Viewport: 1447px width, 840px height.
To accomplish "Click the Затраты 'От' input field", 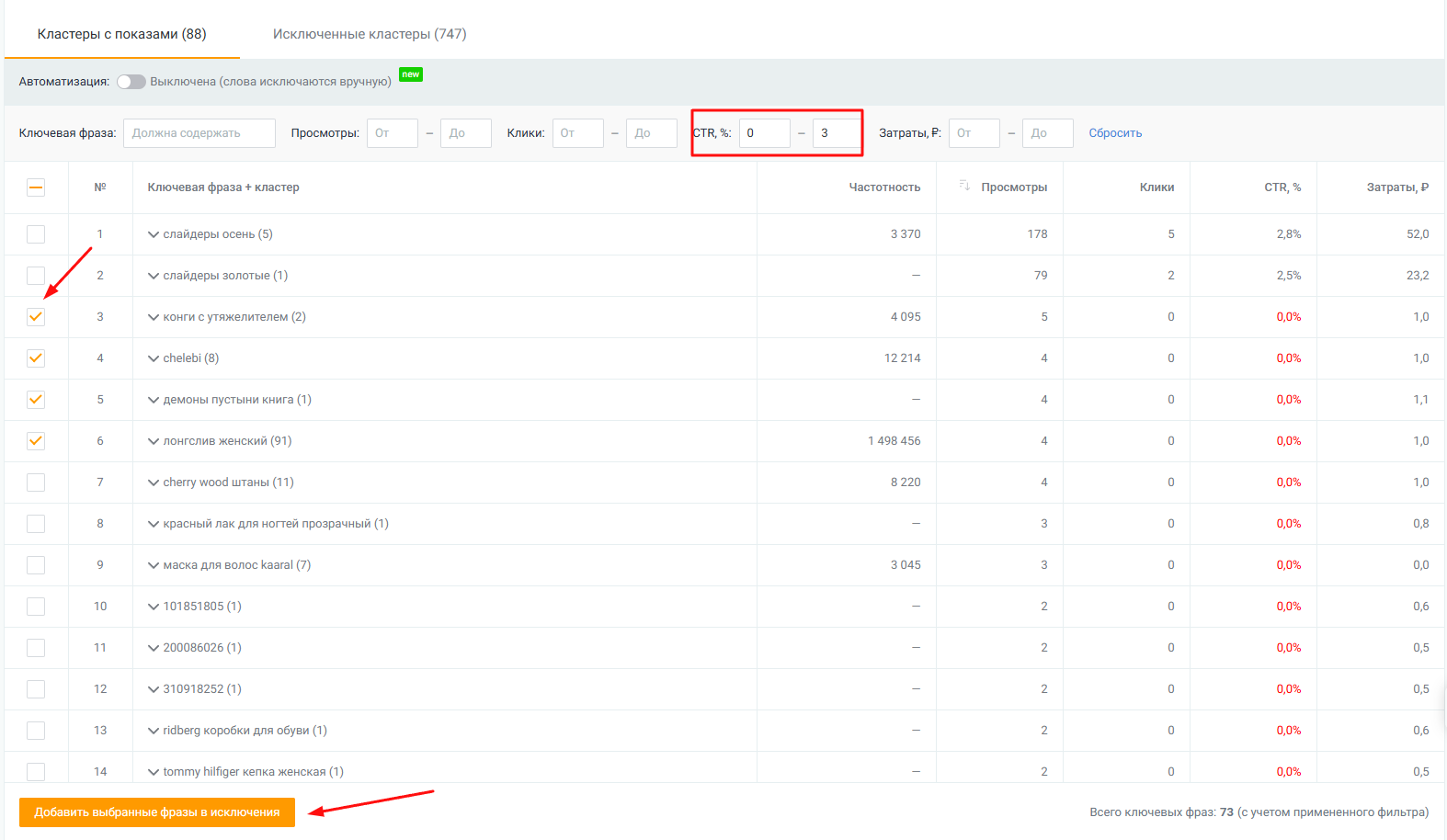I will coord(974,133).
